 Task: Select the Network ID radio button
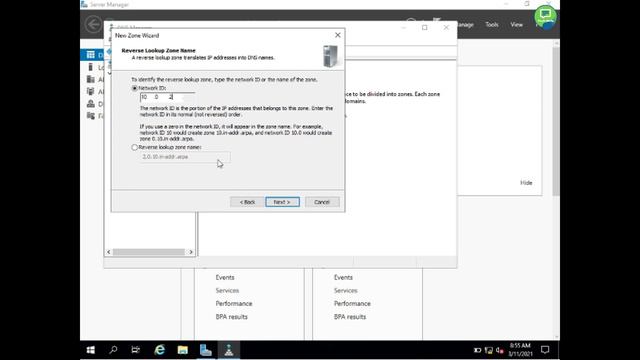tap(134, 88)
